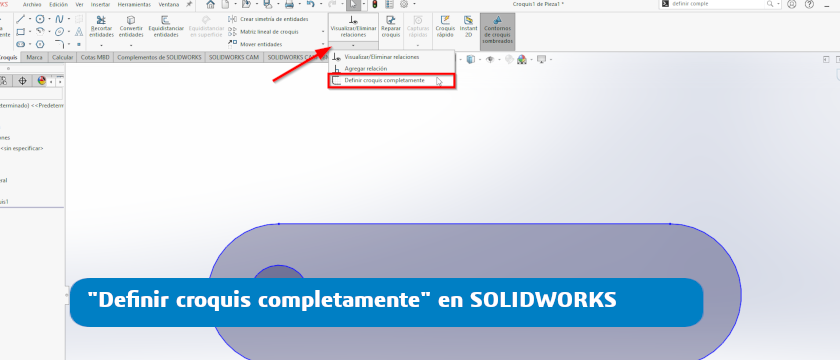Open the Archivo menu

coord(32,4)
